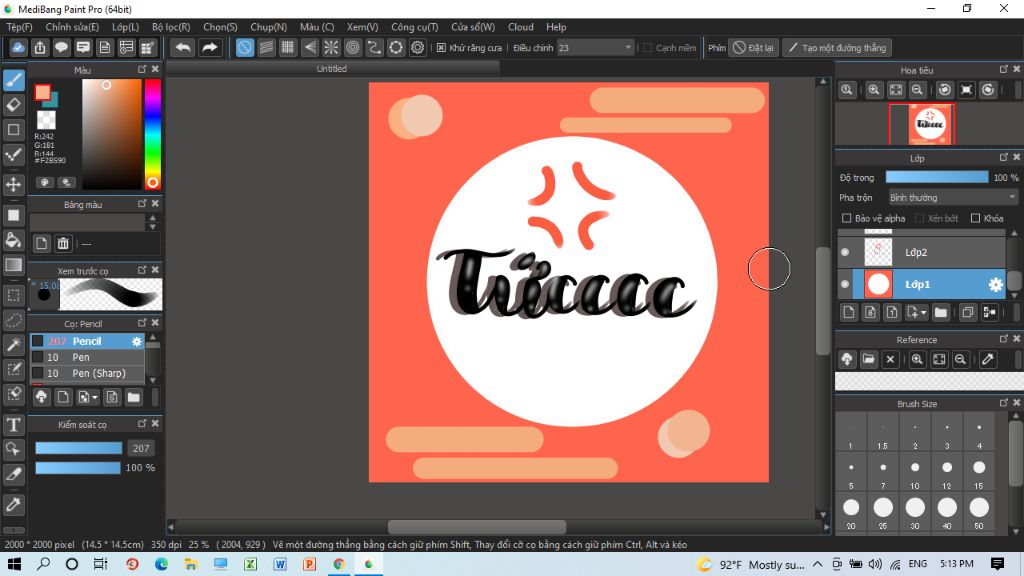This screenshot has width=1024, height=576.
Task: Open Pencil brush settings gear
Action: (136, 342)
